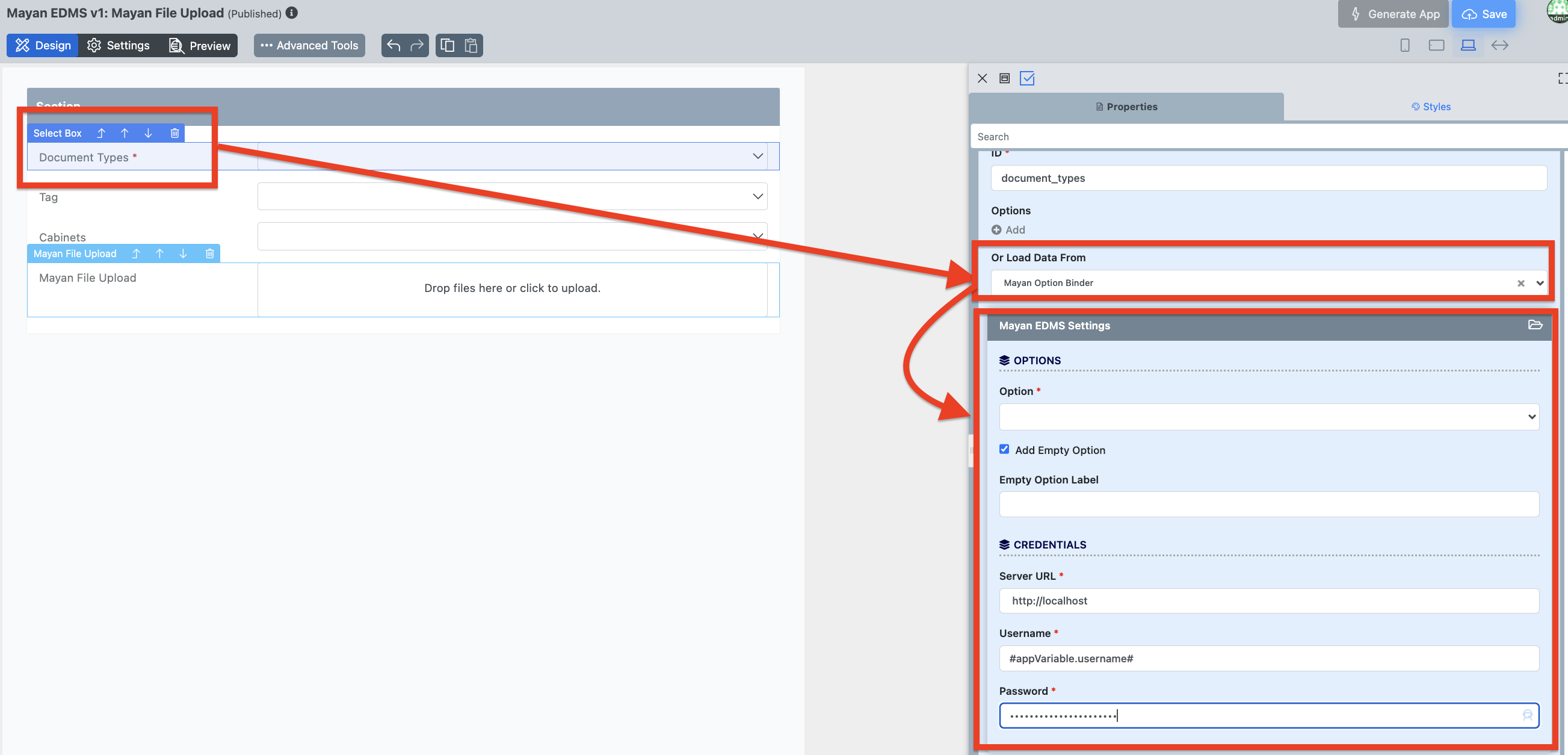This screenshot has height=755, width=1568.
Task: Switch to mobile device view icon
Action: coord(1404,46)
